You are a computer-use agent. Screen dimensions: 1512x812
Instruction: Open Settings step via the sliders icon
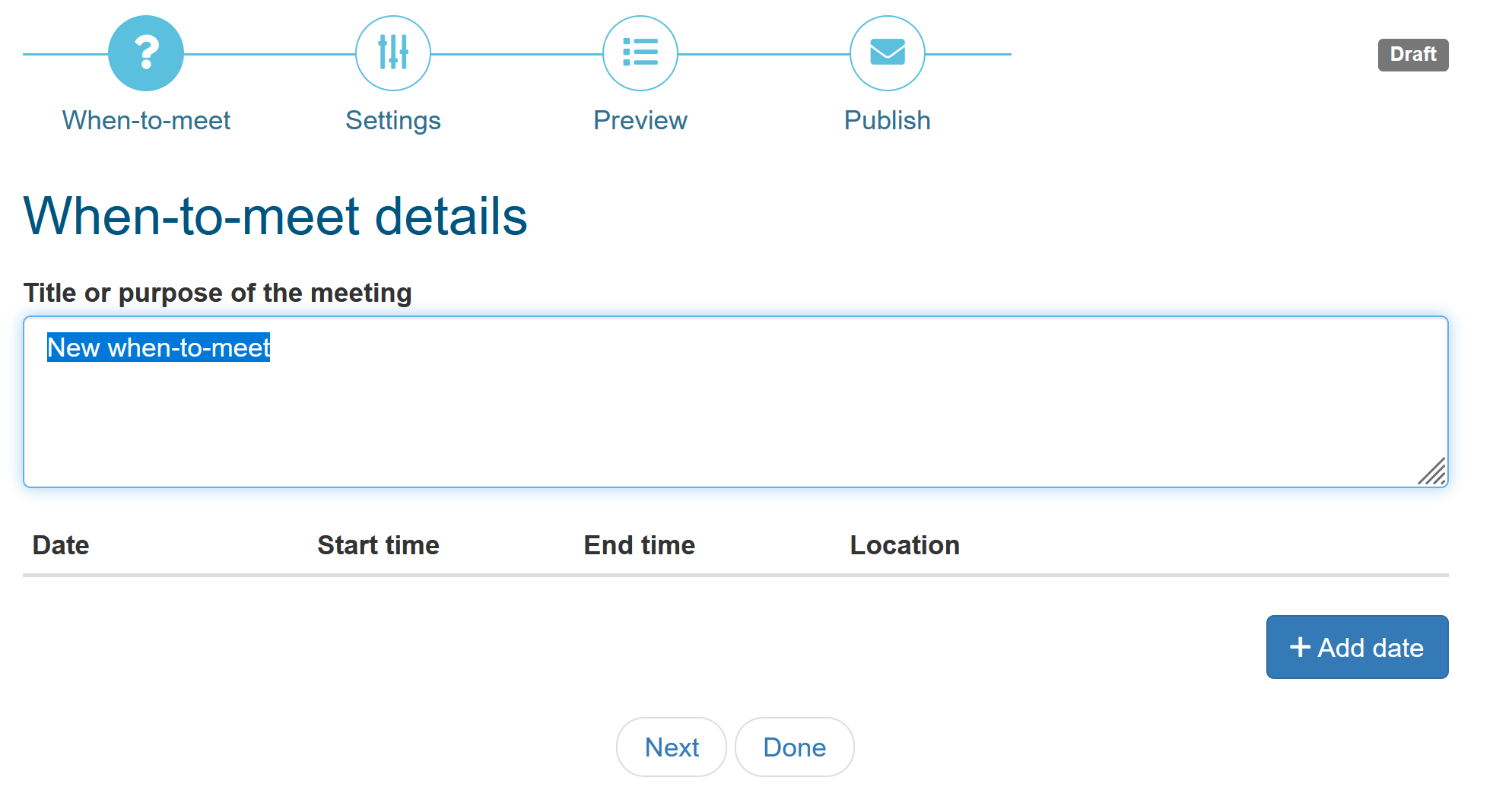coord(393,53)
